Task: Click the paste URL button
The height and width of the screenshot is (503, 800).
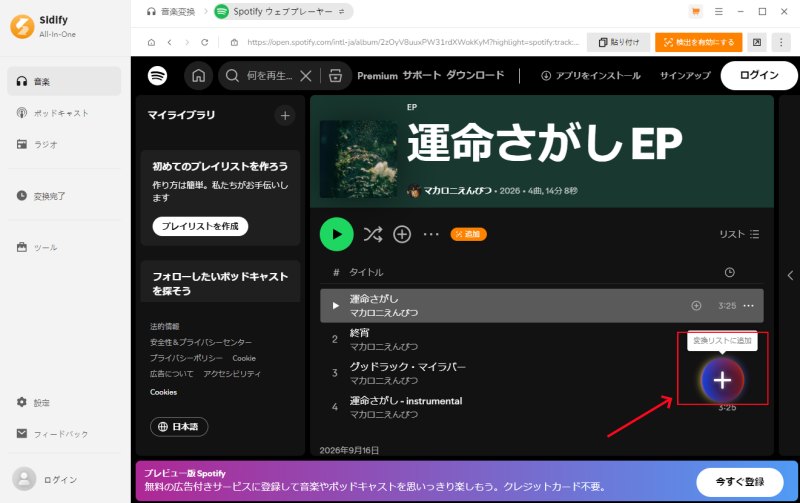Action: click(x=618, y=42)
